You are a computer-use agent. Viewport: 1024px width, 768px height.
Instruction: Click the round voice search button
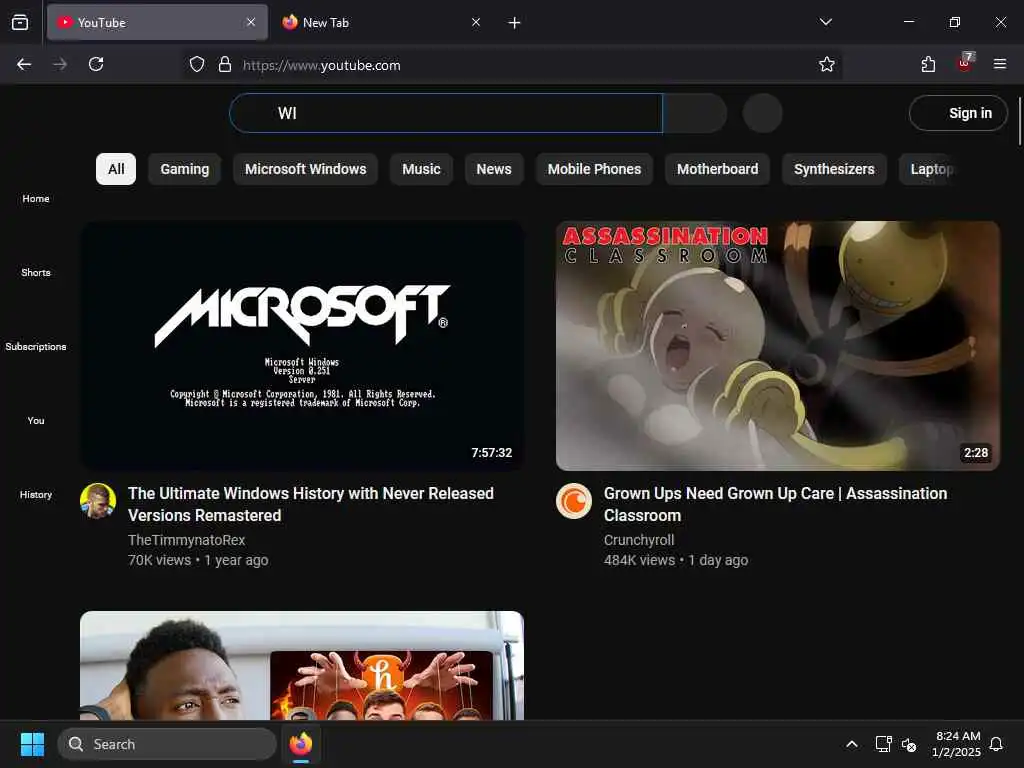pos(763,113)
